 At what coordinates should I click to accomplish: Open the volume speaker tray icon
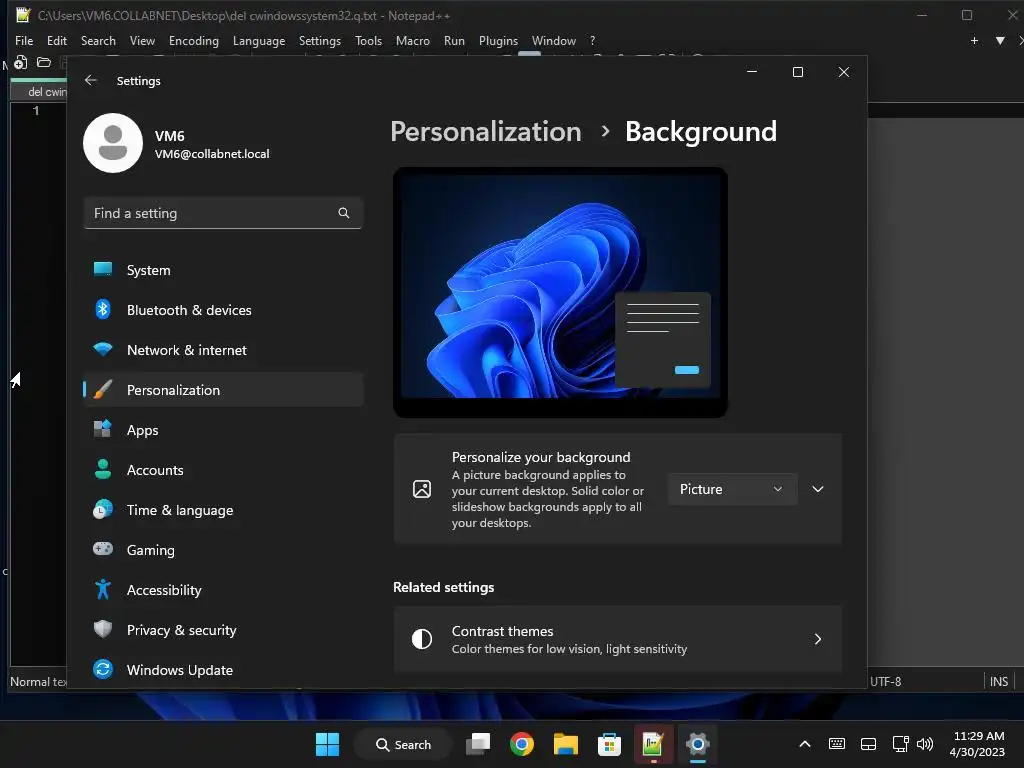pyautogui.click(x=925, y=744)
